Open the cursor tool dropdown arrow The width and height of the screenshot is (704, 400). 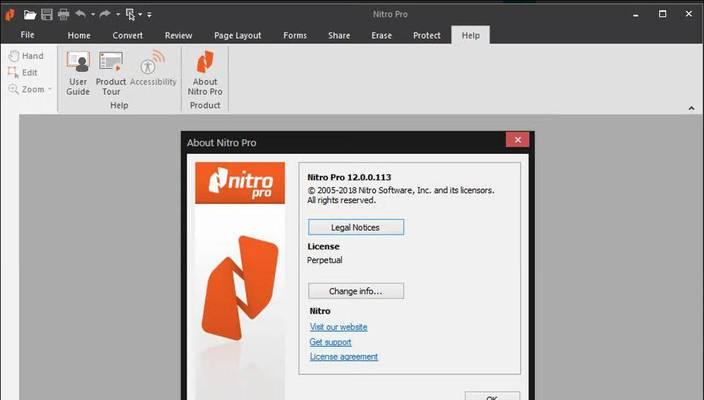(140, 14)
